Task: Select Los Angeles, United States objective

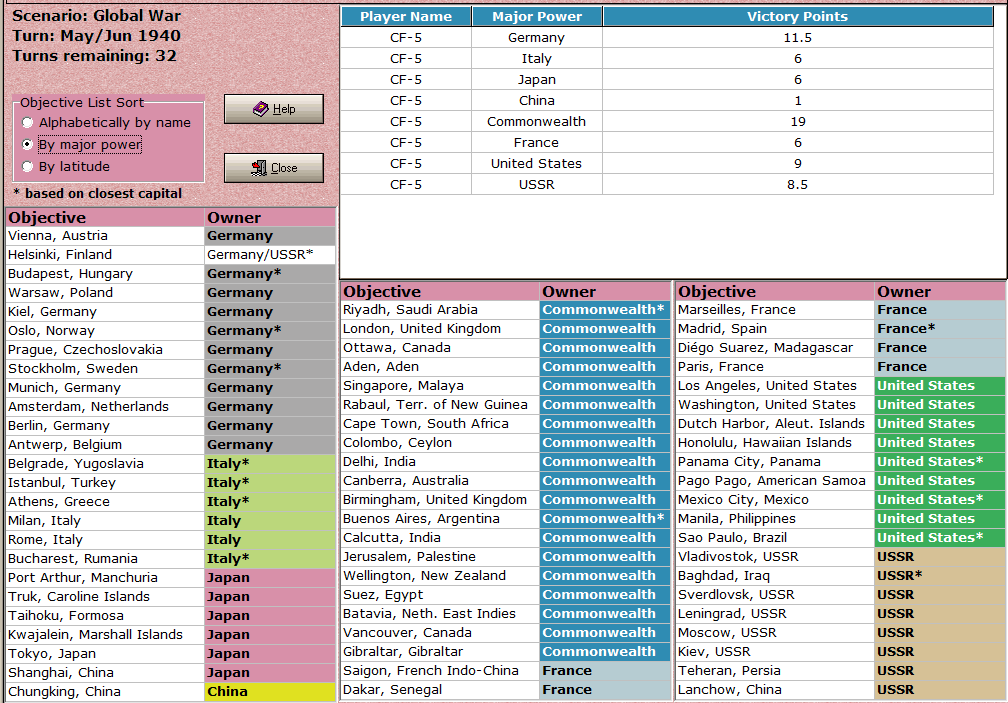Action: point(775,386)
